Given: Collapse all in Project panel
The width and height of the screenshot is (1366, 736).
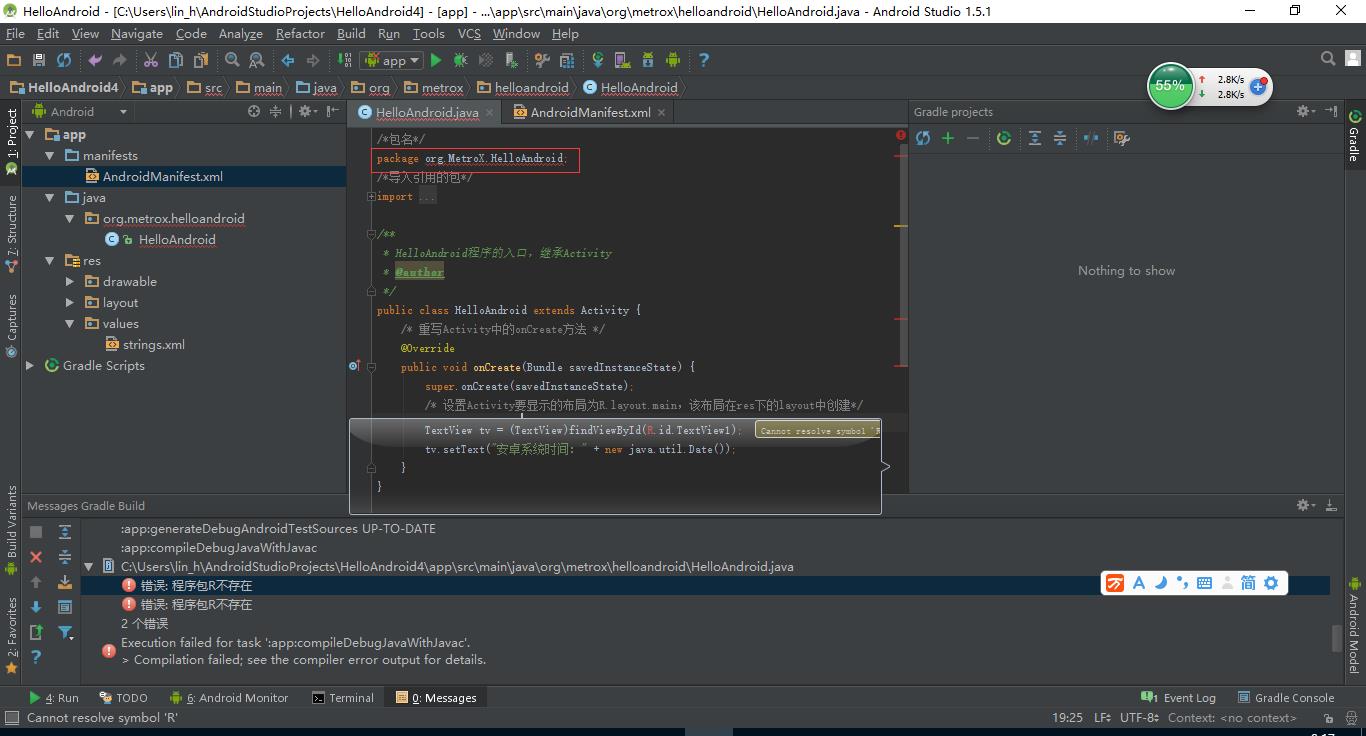Looking at the screenshot, I should [x=276, y=112].
